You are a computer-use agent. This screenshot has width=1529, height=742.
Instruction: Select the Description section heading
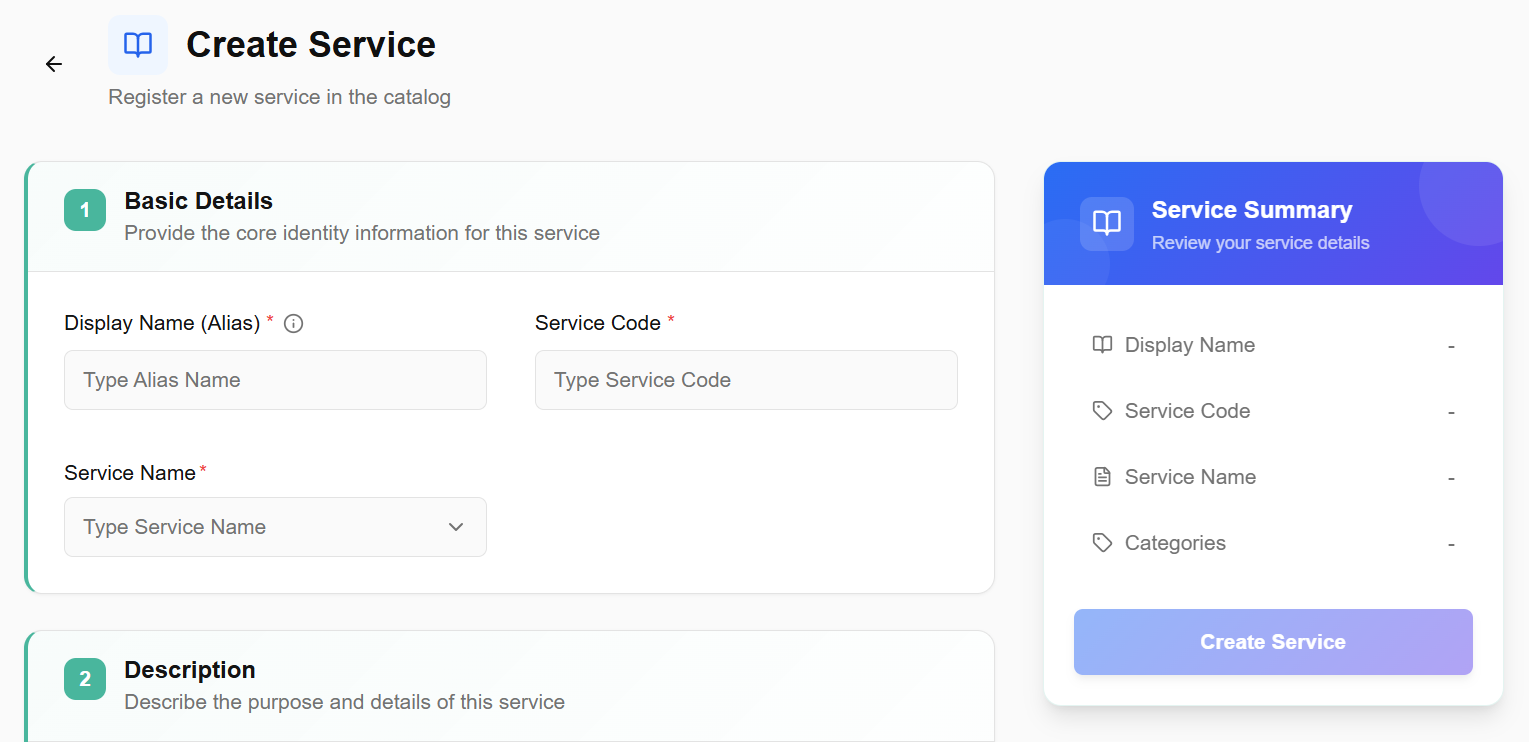tap(190, 670)
